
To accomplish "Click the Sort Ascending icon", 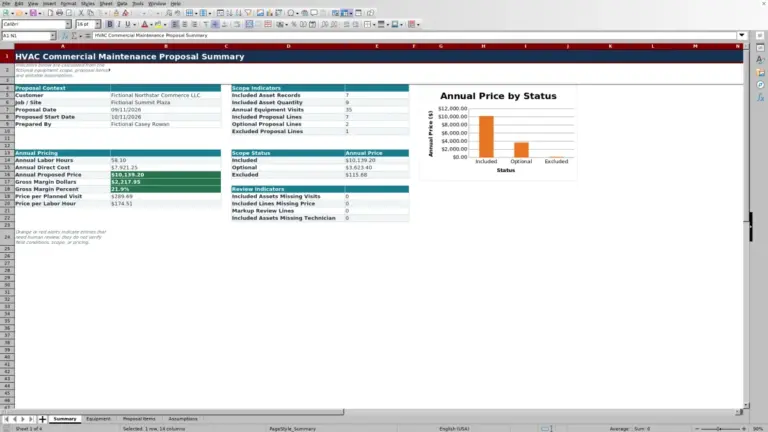I will [x=229, y=13].
